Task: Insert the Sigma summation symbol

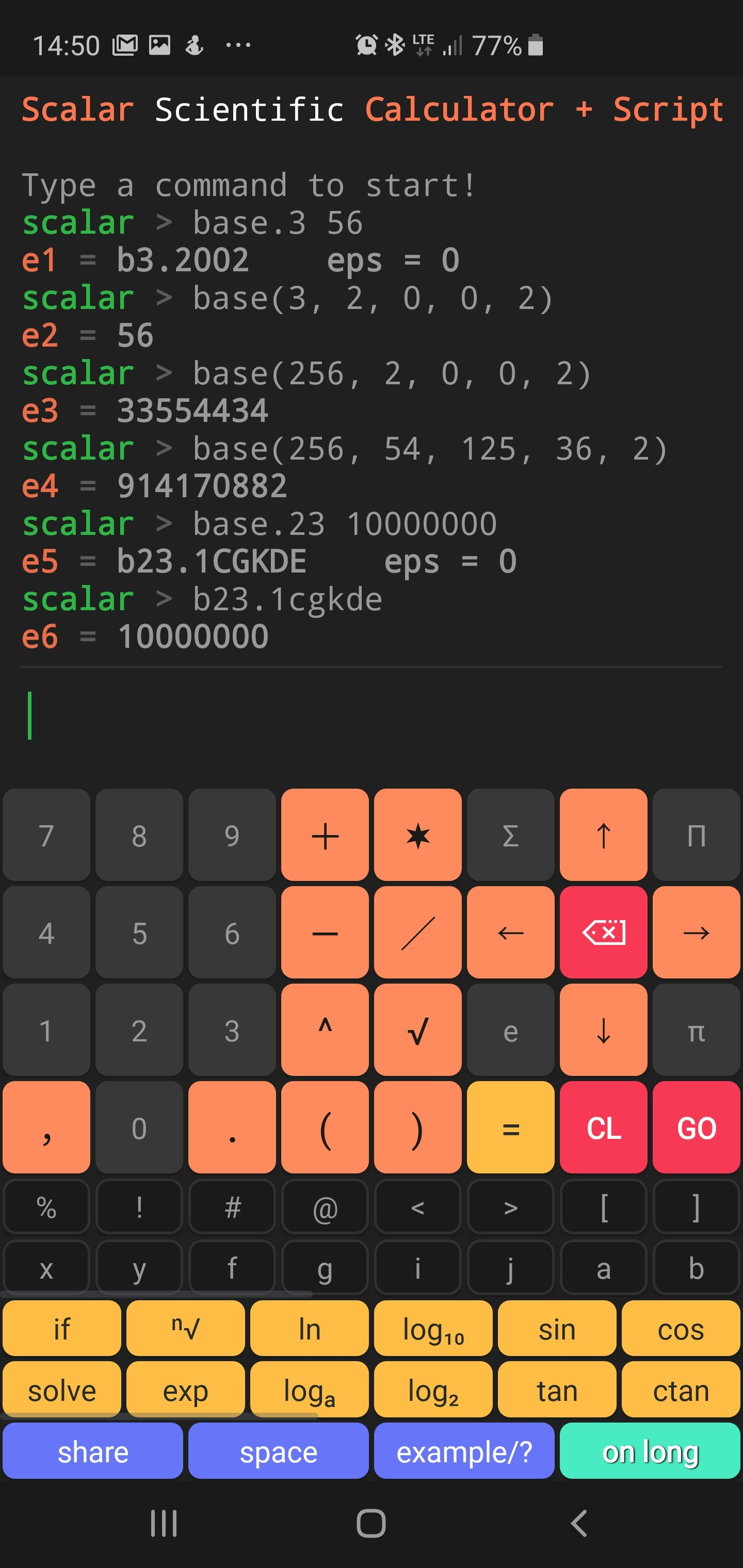Action: coord(510,835)
